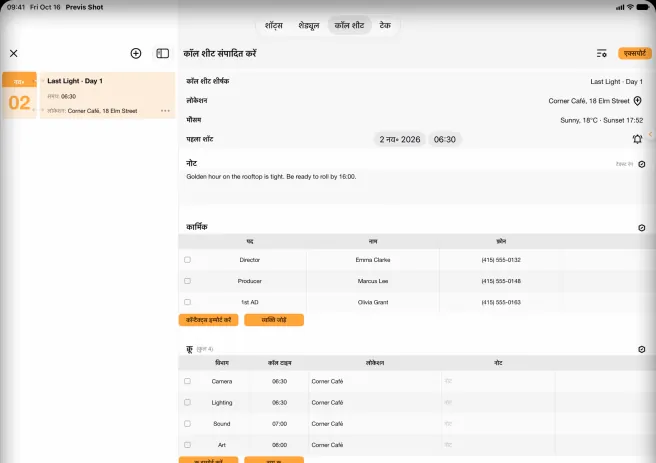
Task: Click the 02 date tile in sidebar
Action: coord(19,95)
